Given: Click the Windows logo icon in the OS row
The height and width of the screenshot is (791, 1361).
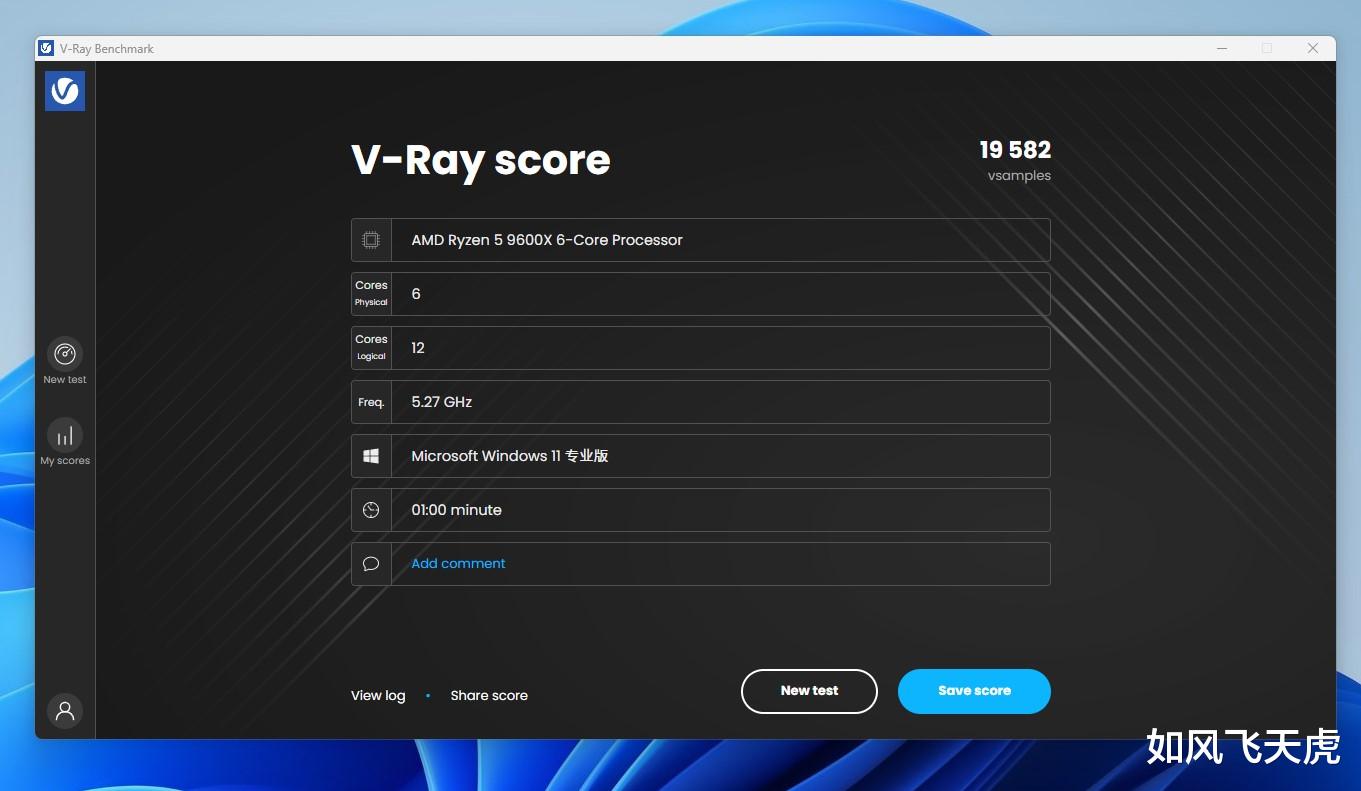Looking at the screenshot, I should pyautogui.click(x=371, y=456).
